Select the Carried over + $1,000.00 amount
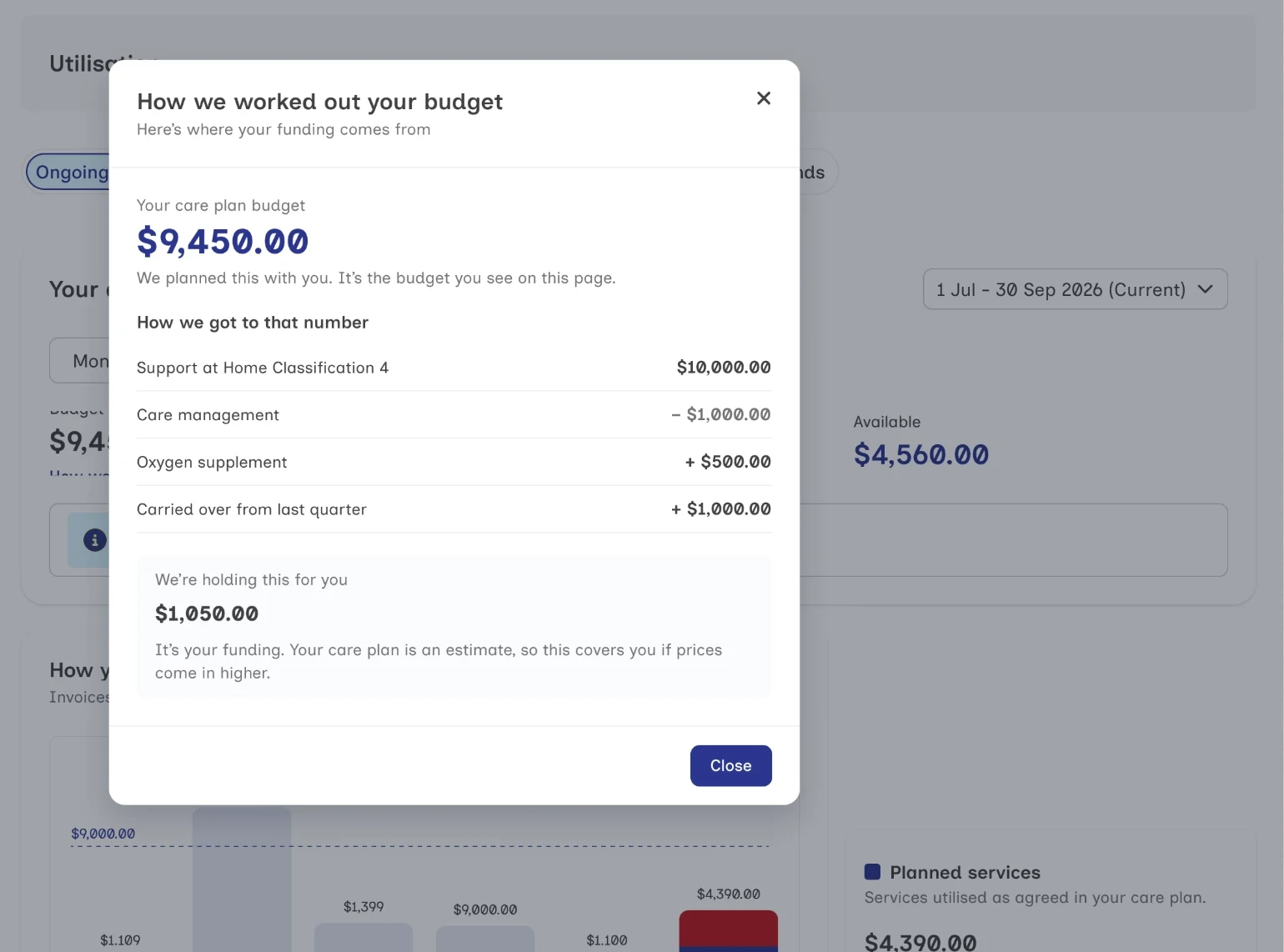The width and height of the screenshot is (1284, 952). tap(721, 509)
